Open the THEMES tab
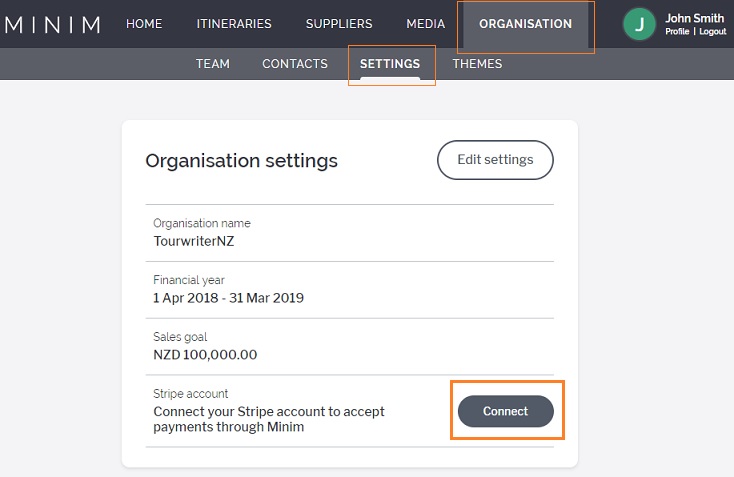 477,64
